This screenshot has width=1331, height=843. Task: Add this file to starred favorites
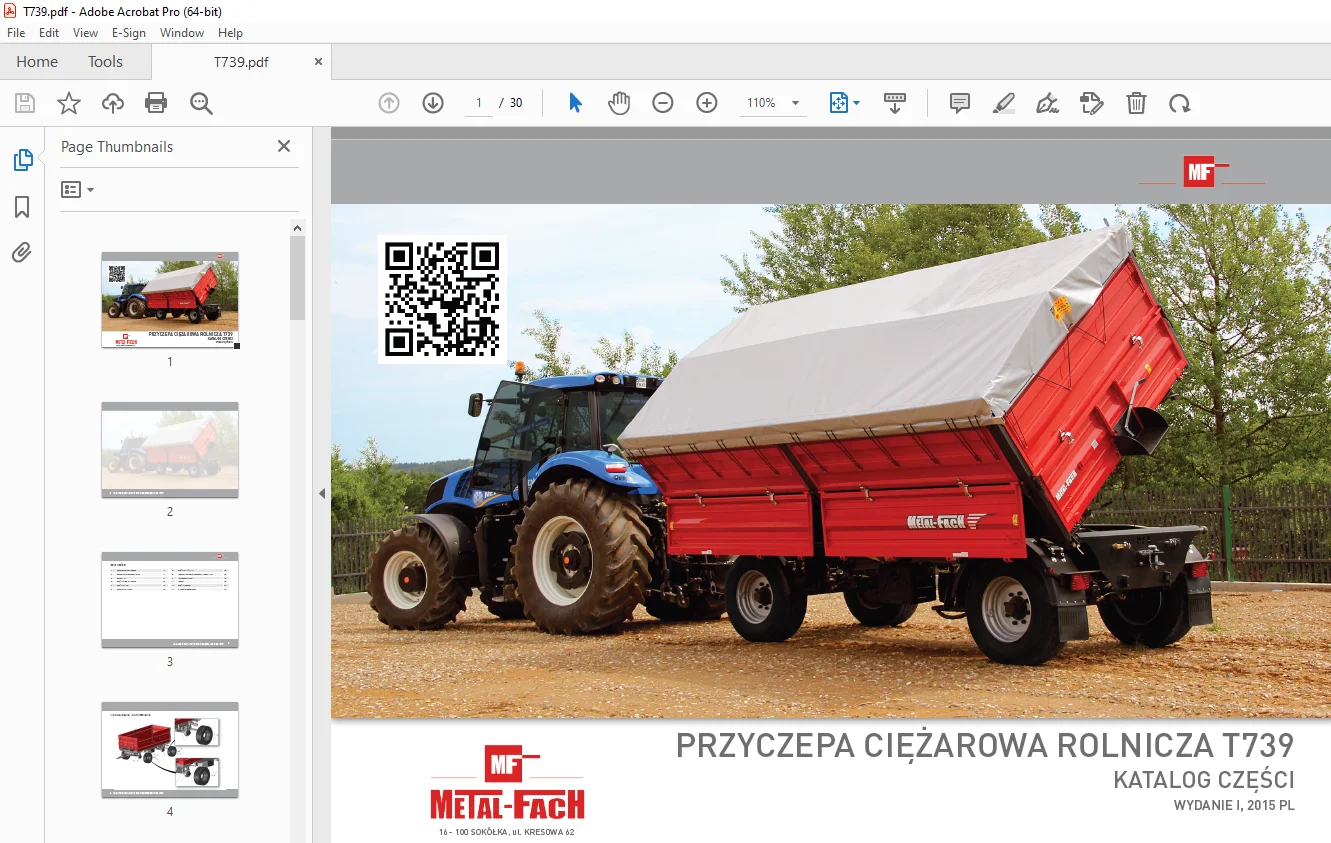pyautogui.click(x=69, y=103)
